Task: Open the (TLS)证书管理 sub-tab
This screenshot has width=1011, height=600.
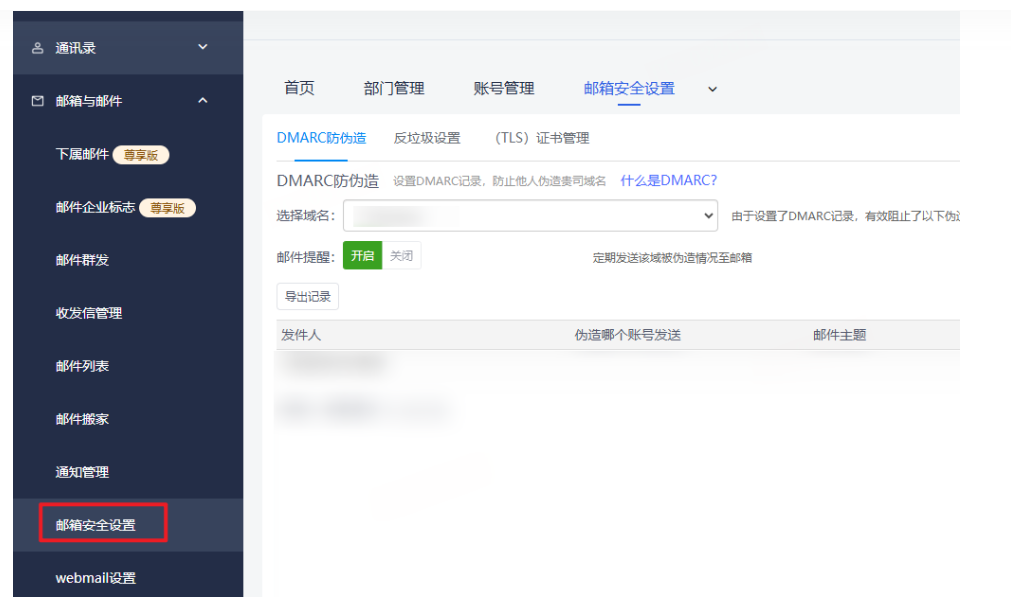Action: (541, 138)
